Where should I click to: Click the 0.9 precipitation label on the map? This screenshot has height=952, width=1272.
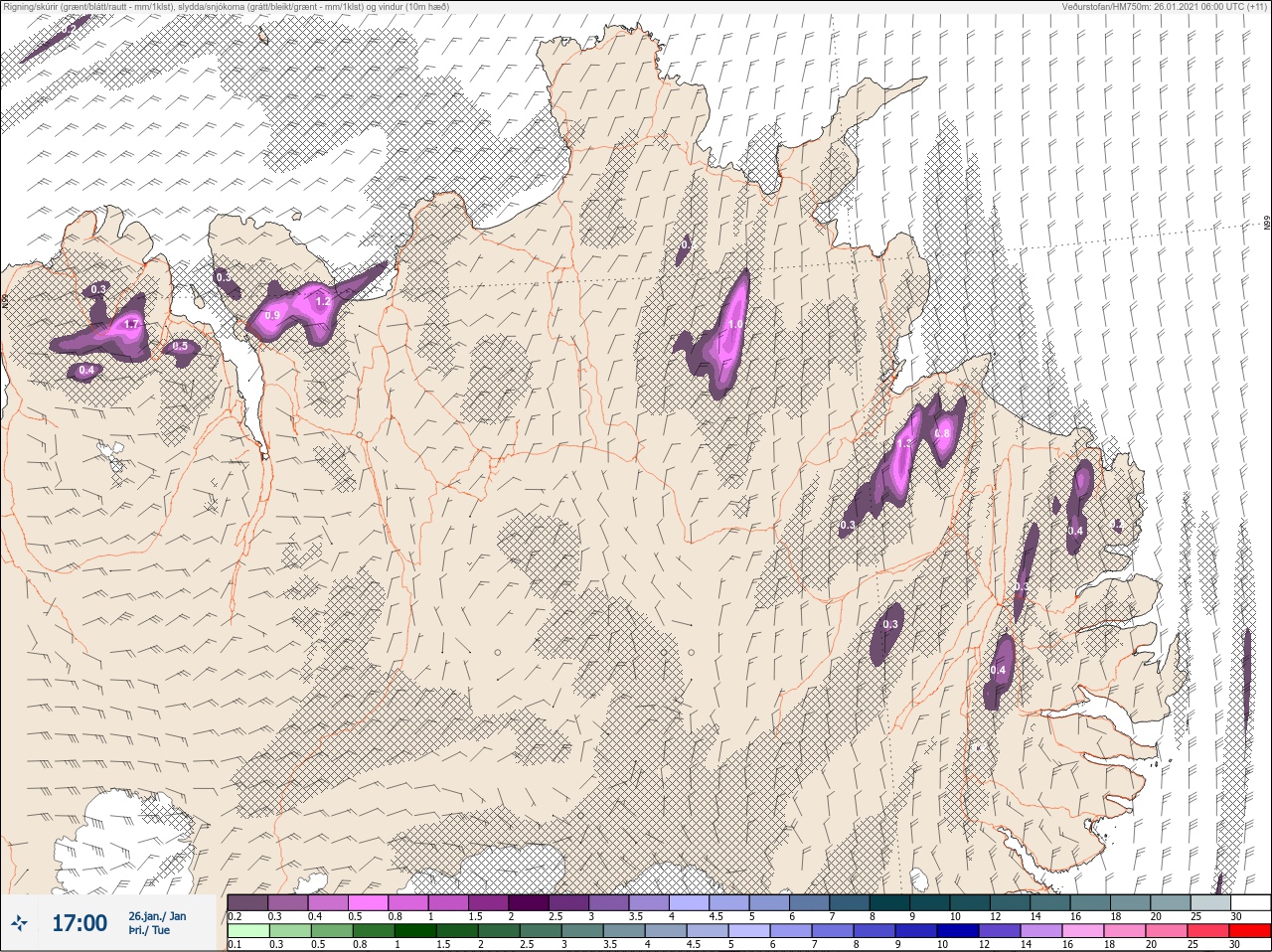(273, 316)
